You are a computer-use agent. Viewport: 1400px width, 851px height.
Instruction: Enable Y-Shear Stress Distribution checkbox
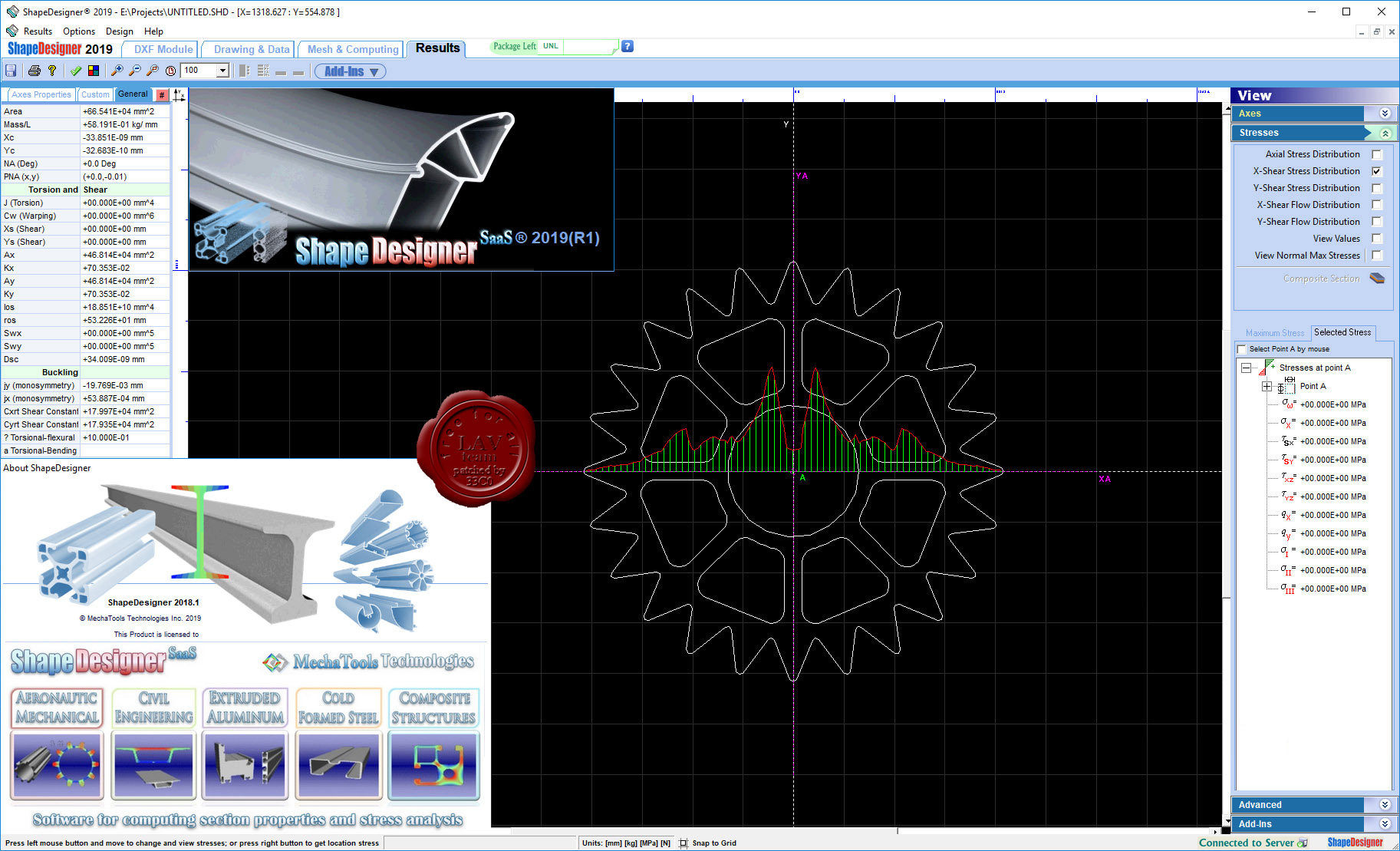pos(1377,188)
